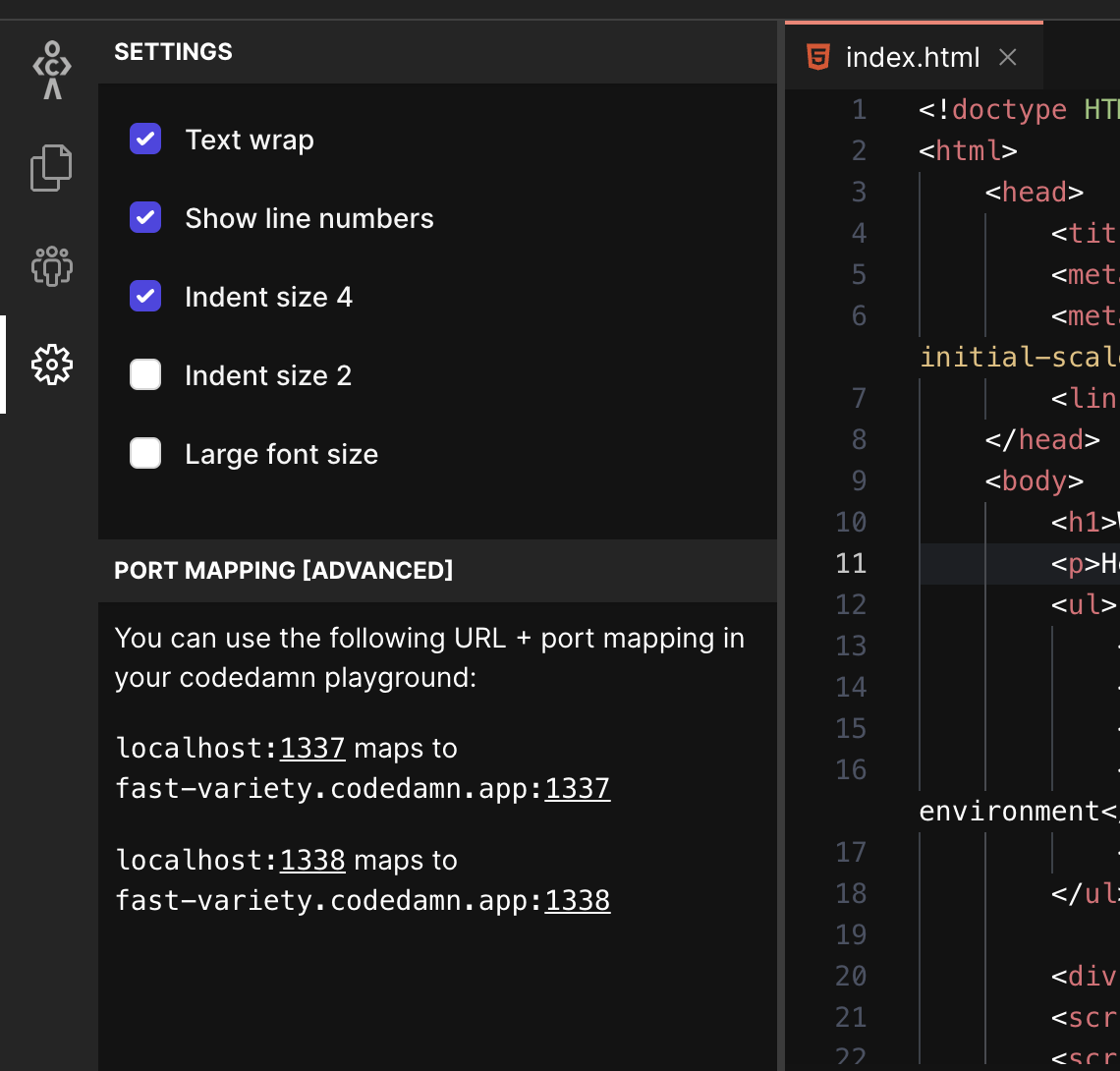Open the collaborators panel icon

(50, 266)
